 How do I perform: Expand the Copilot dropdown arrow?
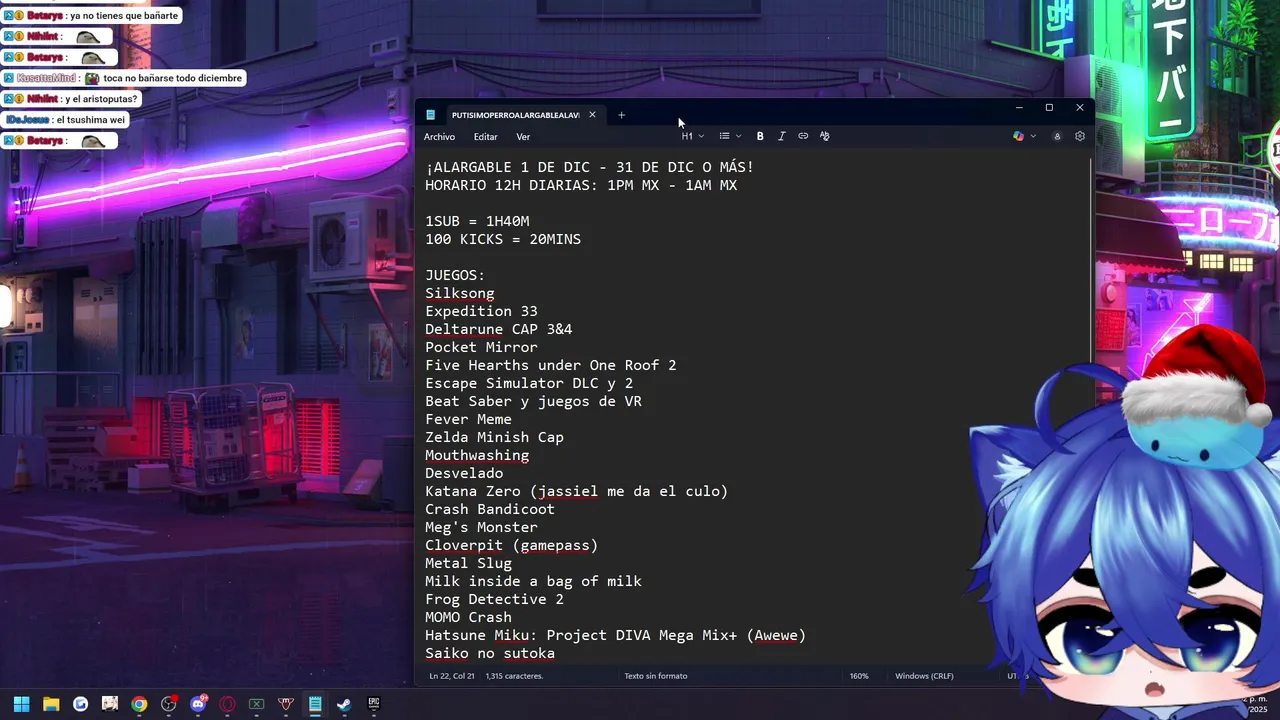click(1033, 136)
